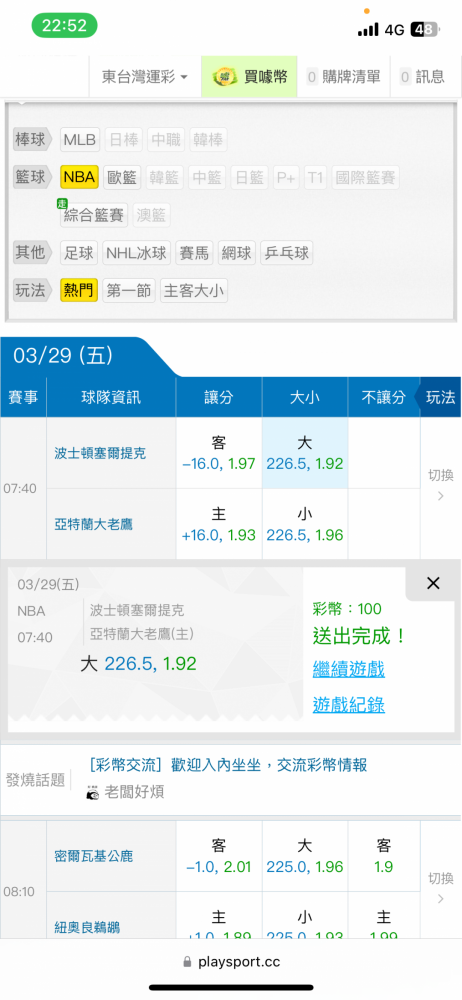Tap the 22:52 status bar clock

[64, 26]
